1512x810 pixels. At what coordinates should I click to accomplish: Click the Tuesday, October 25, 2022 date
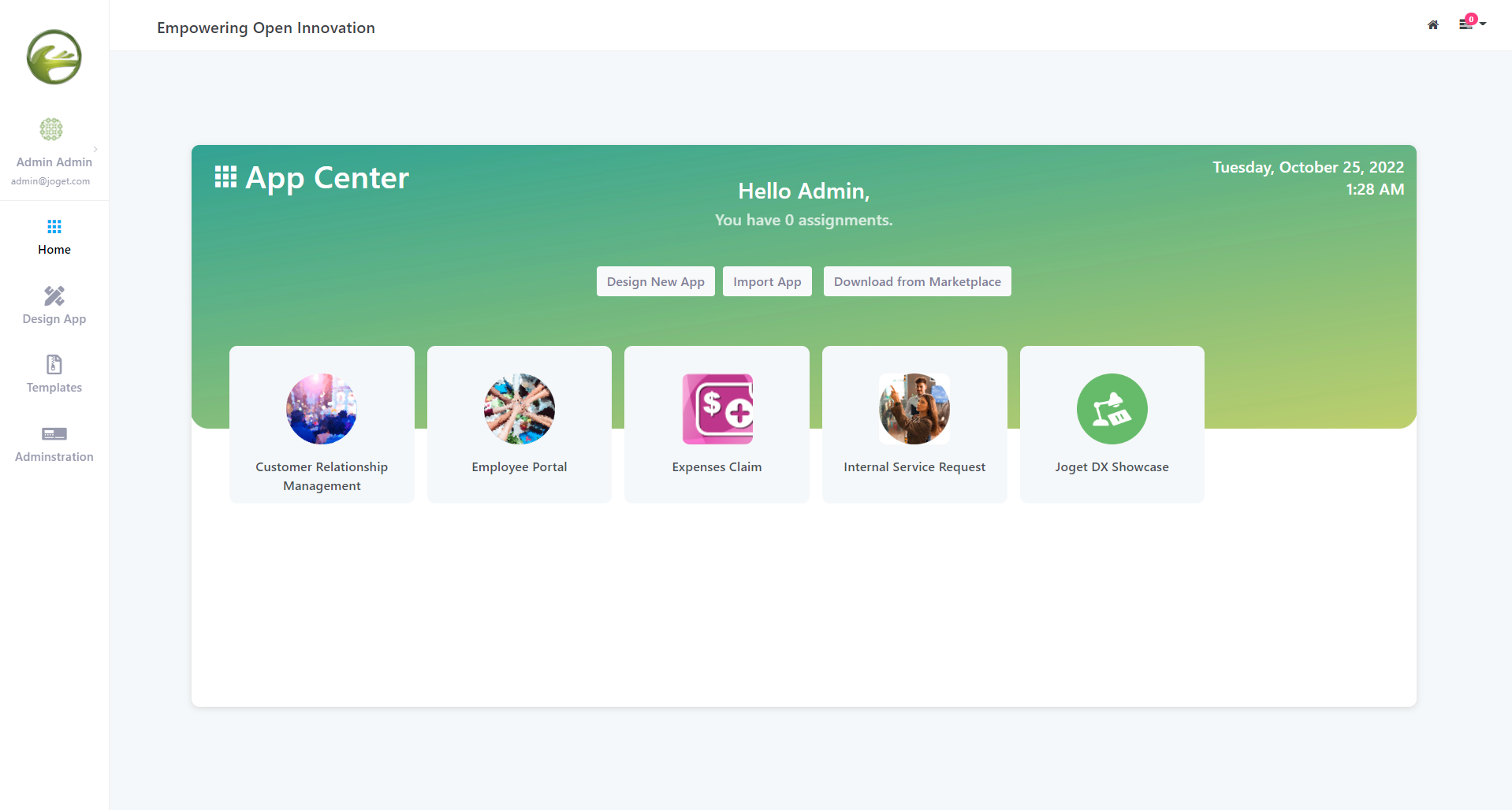coord(1309,167)
